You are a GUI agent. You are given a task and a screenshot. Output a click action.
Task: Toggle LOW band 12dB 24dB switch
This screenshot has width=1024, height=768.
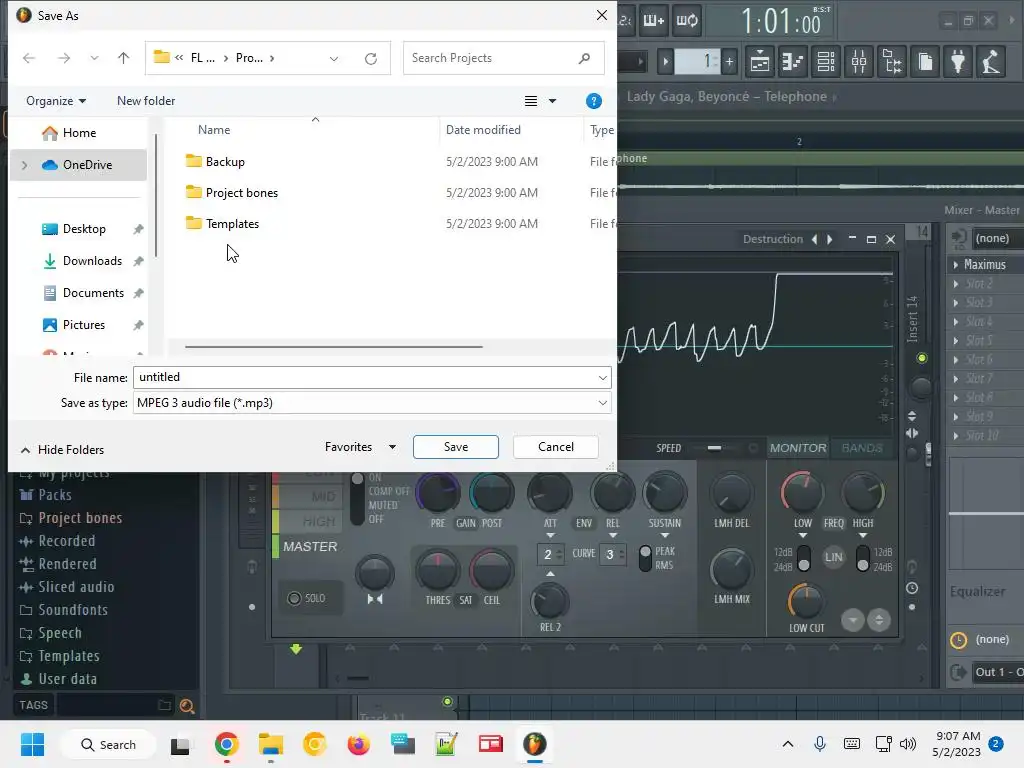804,558
